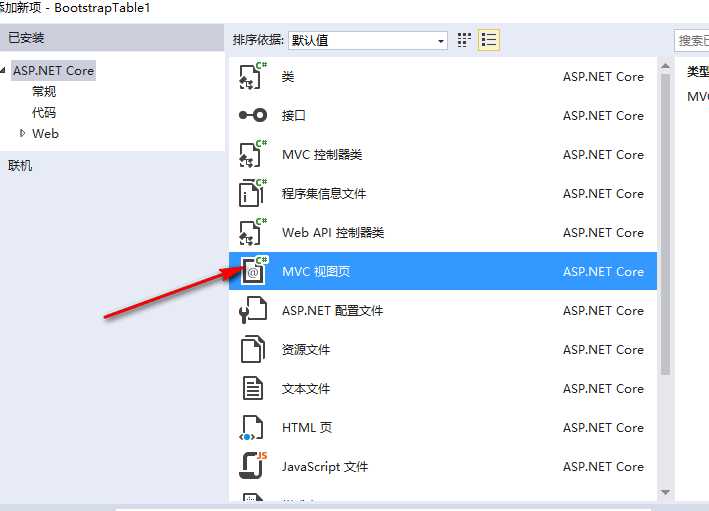
Task: Click the MVC 视图页 template name
Action: pos(316,271)
